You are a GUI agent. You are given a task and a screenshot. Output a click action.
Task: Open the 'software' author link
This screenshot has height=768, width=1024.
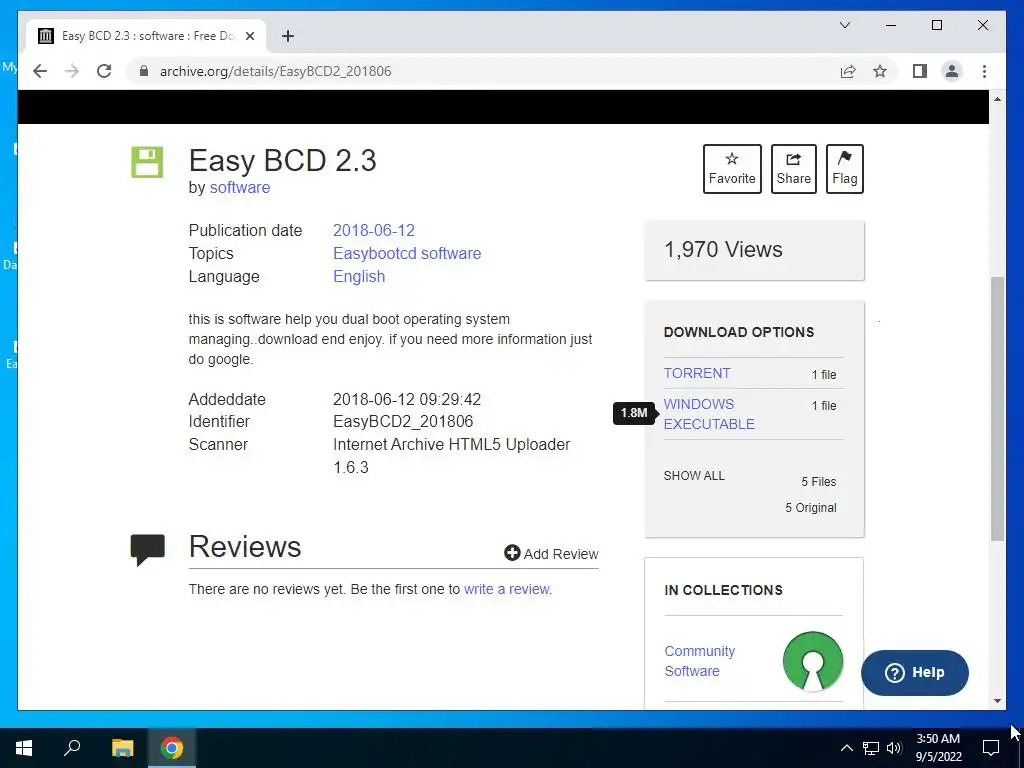240,187
